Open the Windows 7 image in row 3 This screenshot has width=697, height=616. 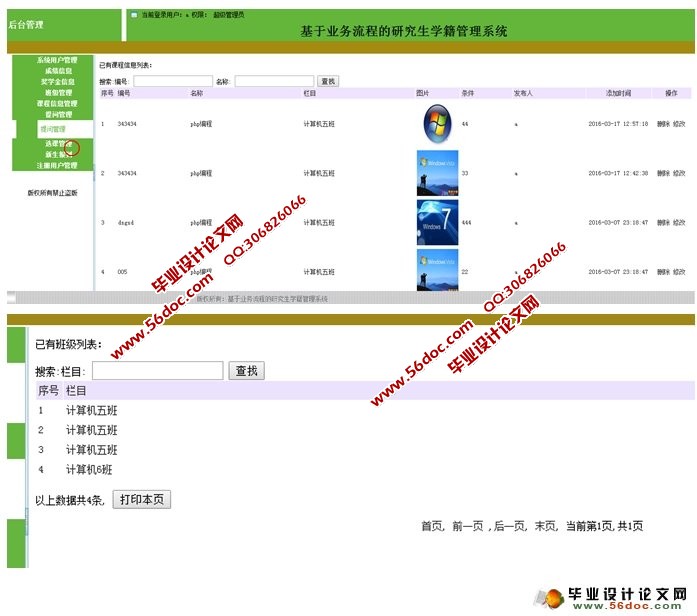click(437, 222)
